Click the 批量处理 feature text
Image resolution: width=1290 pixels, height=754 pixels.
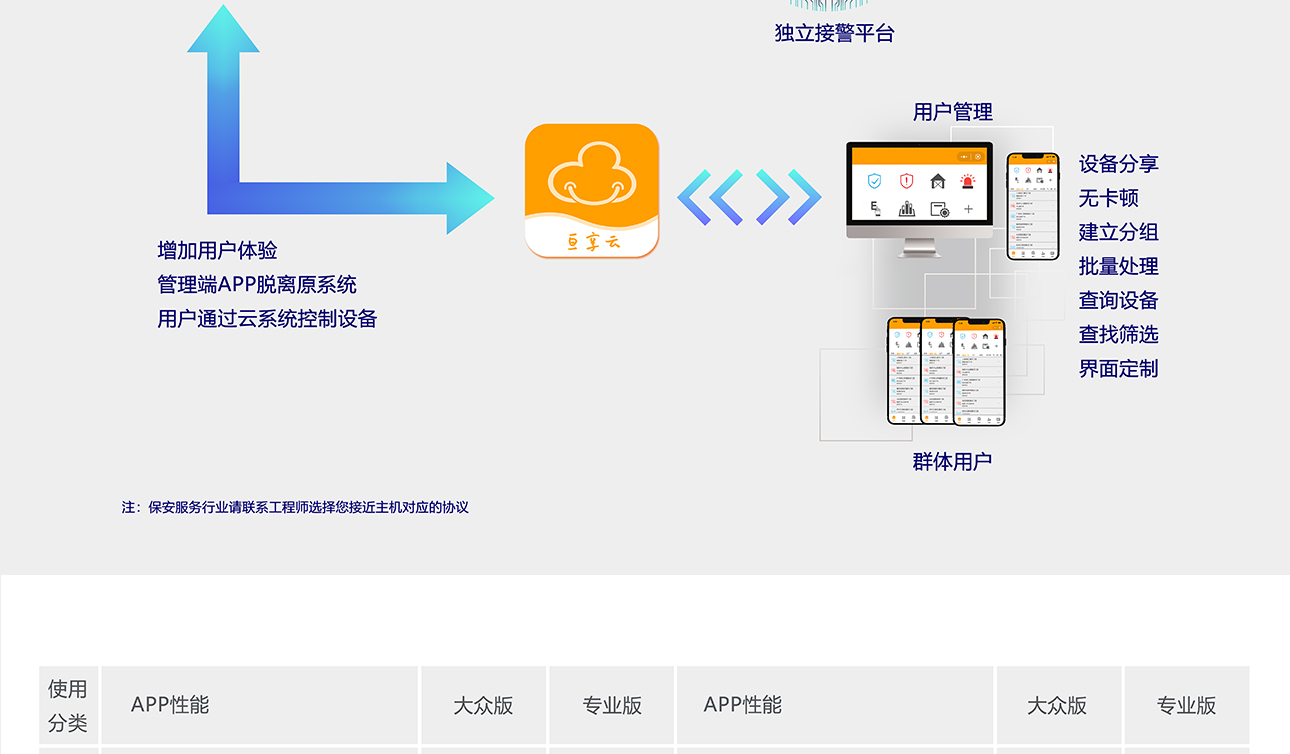(x=1118, y=266)
